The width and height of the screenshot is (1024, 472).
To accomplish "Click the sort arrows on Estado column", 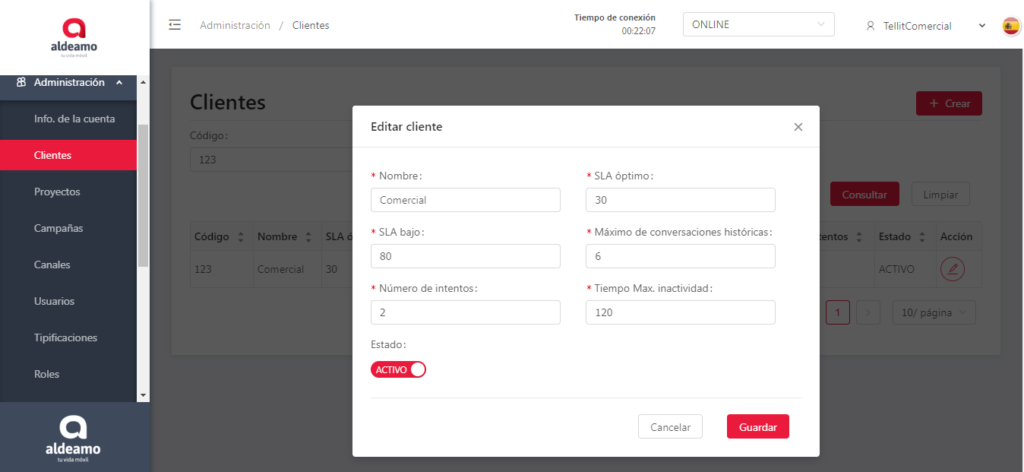I will [921, 237].
